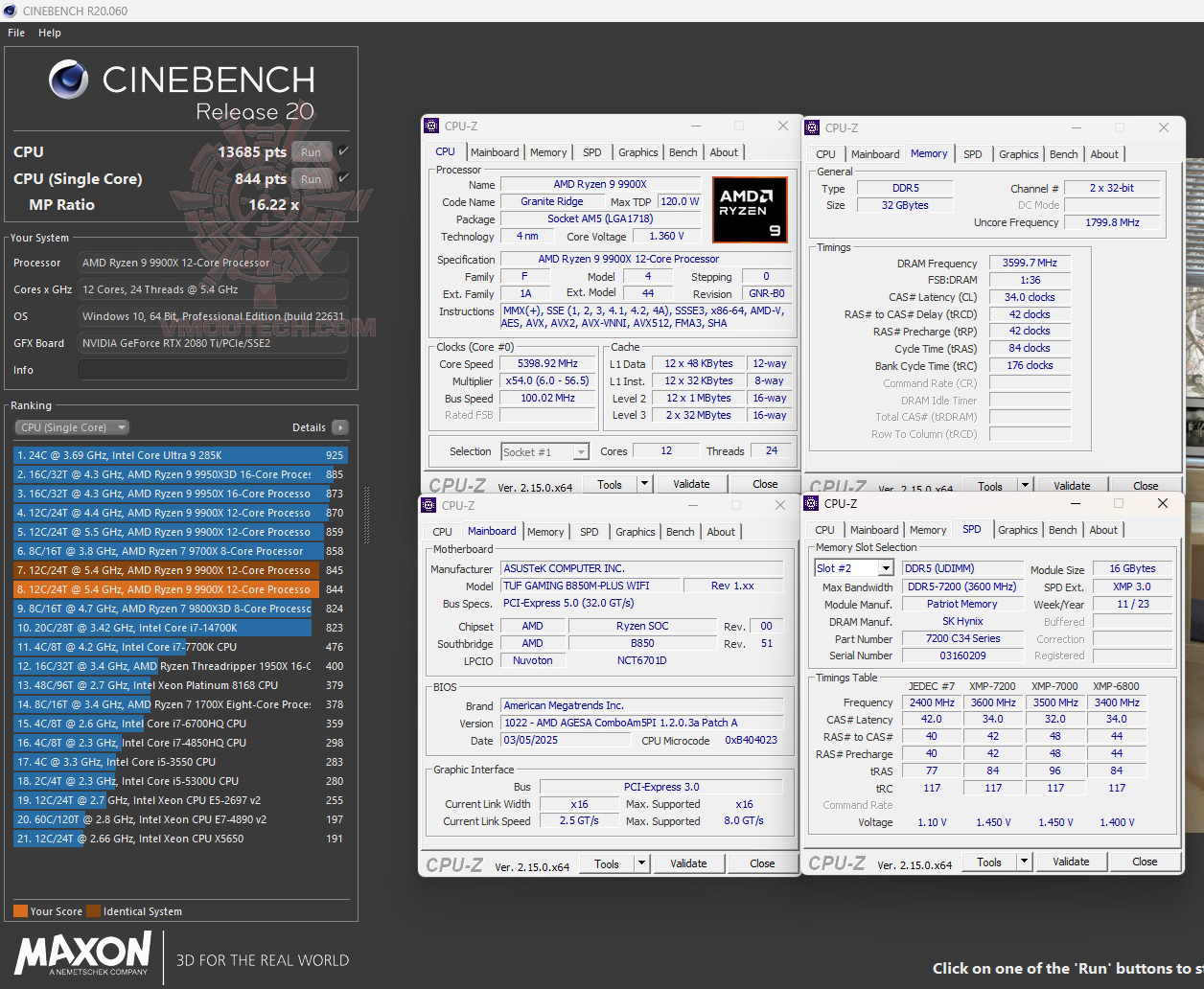Expand the ranking Details arrow

340,427
